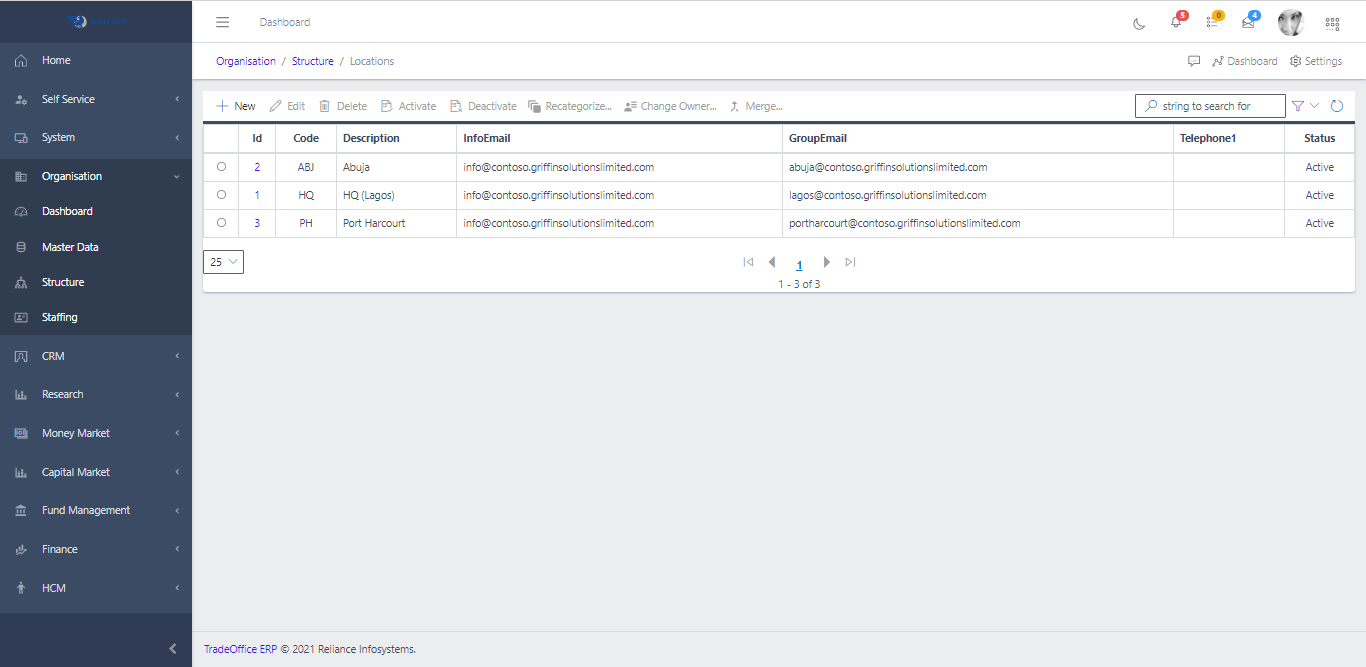1366x667 pixels.
Task: Toggle dark mode moon icon
Action: (1139, 23)
